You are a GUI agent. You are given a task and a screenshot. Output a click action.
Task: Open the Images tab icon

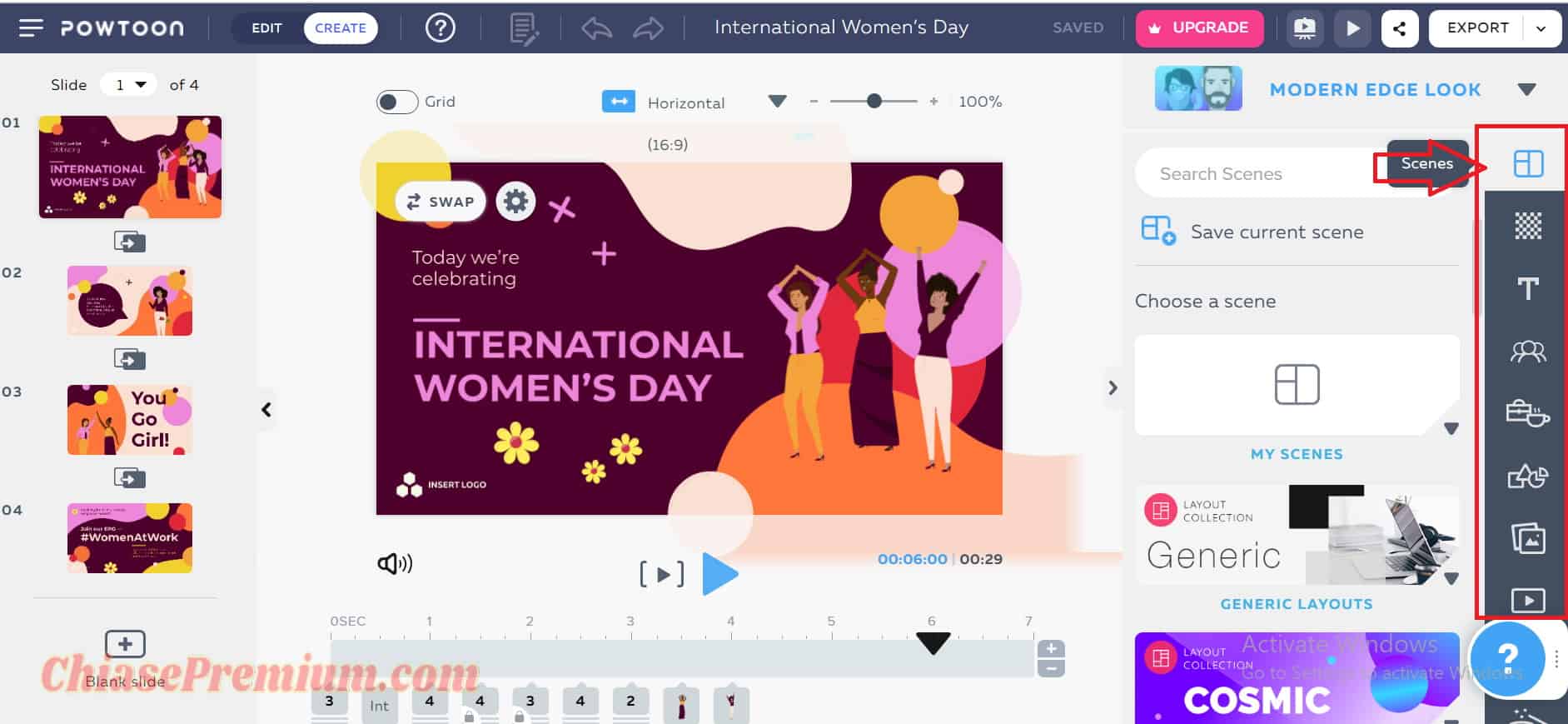[1528, 538]
